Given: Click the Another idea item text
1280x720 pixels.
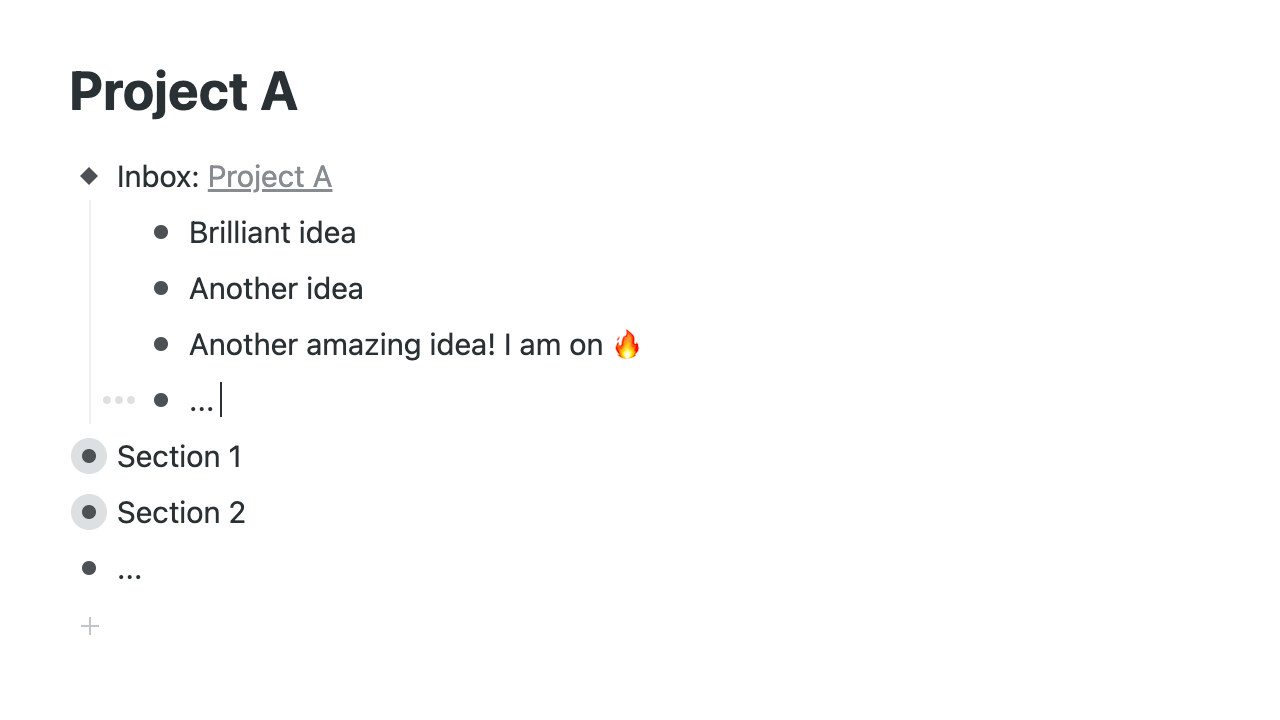Looking at the screenshot, I should [276, 289].
